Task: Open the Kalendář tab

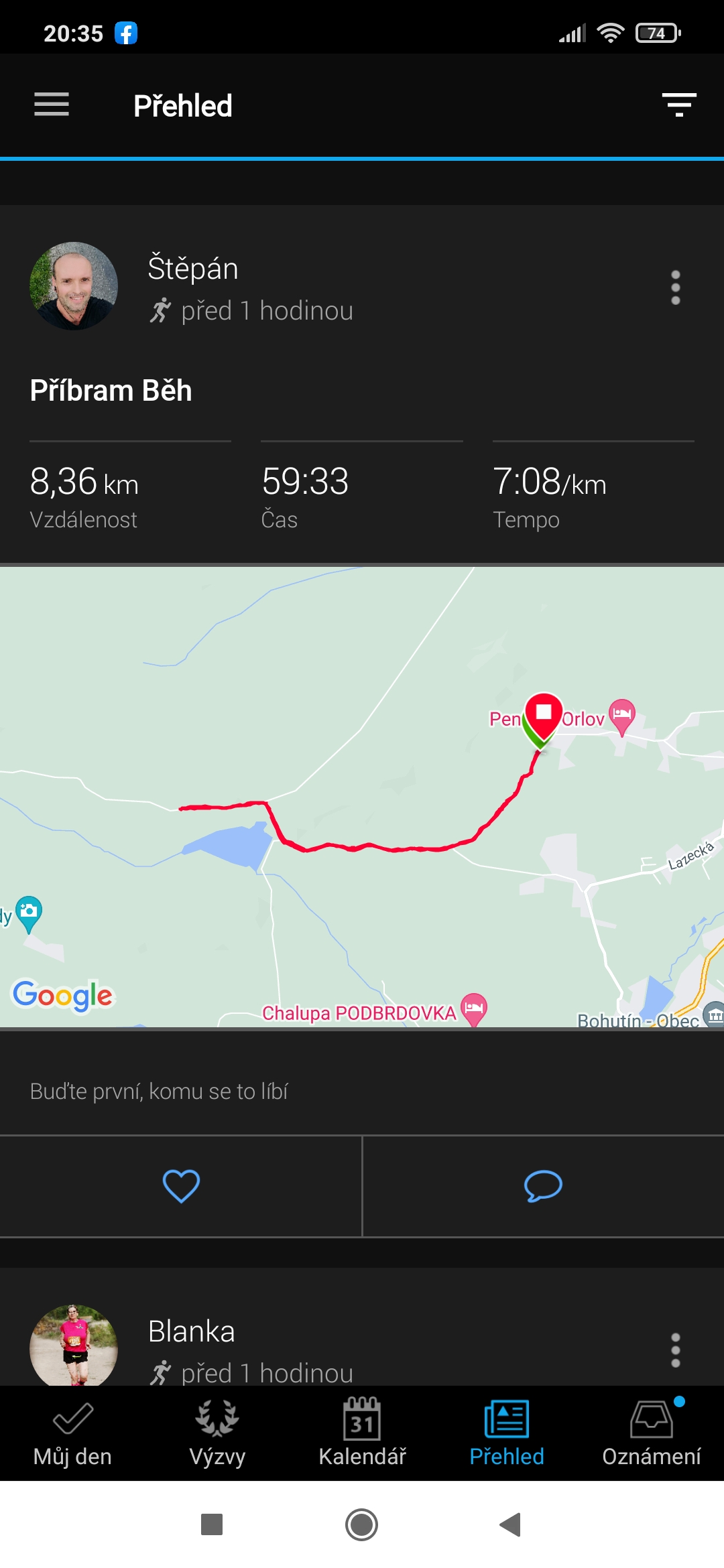Action: tap(362, 1434)
